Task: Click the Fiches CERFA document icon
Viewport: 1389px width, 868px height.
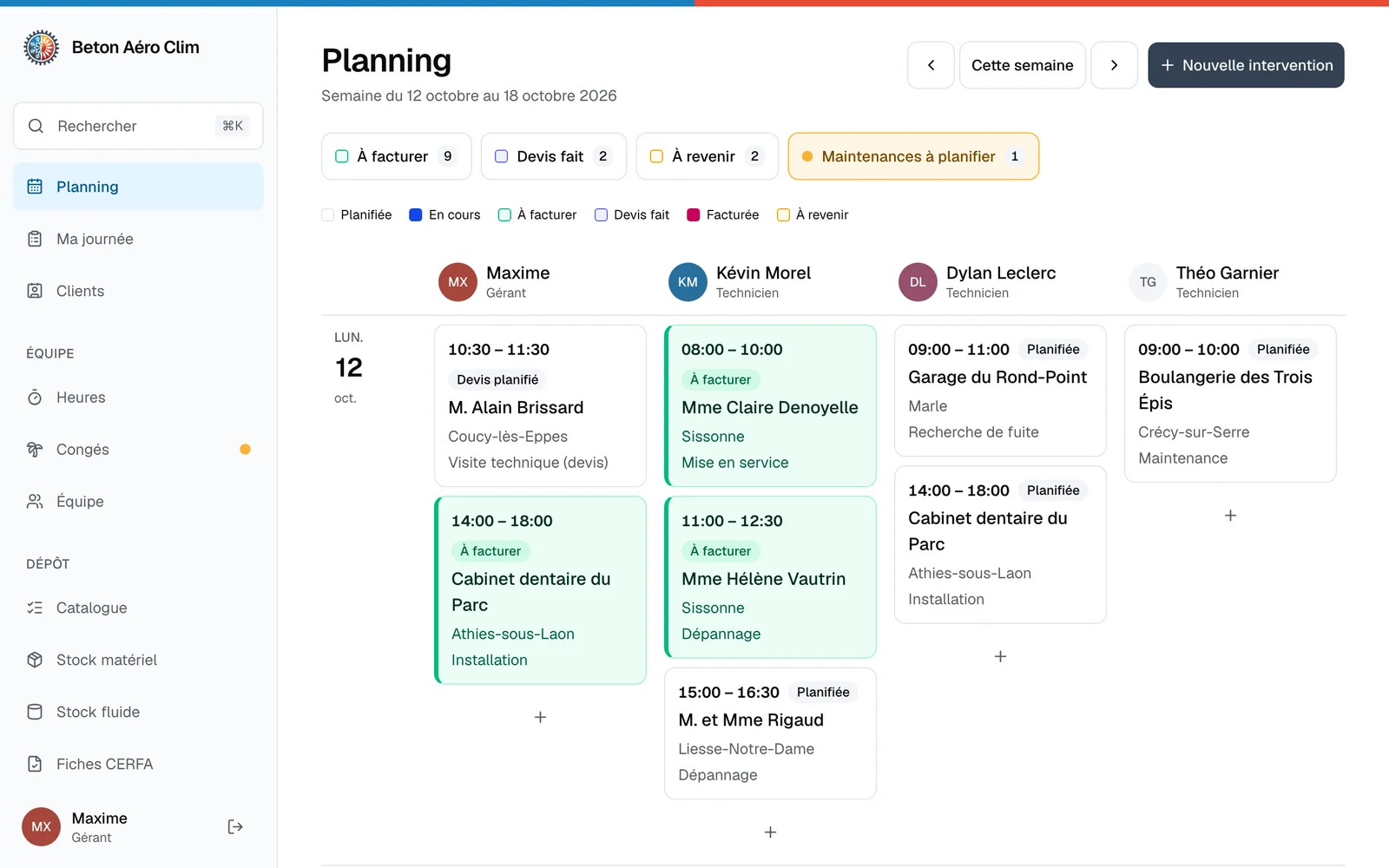Action: point(35,764)
